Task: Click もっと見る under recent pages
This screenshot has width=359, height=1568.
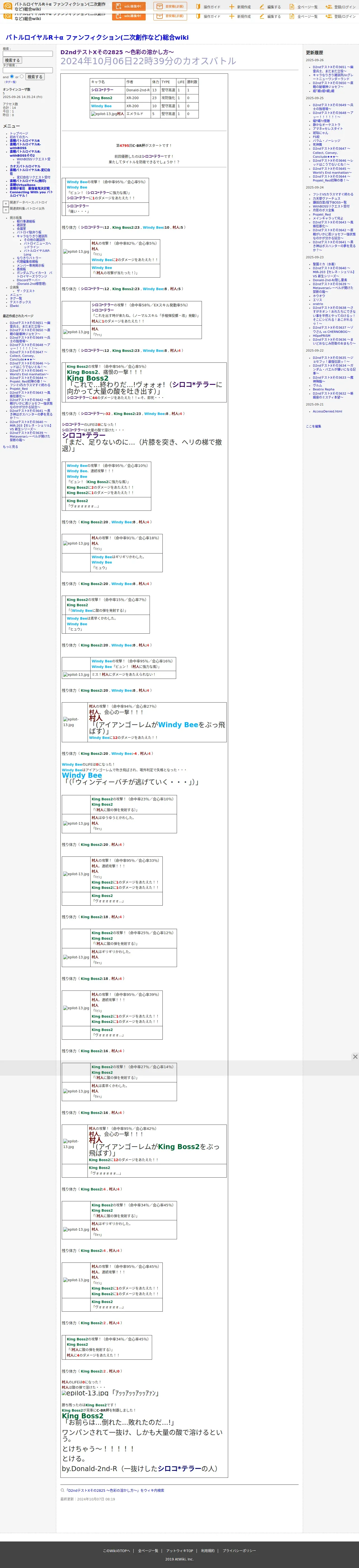Action: pos(10,447)
